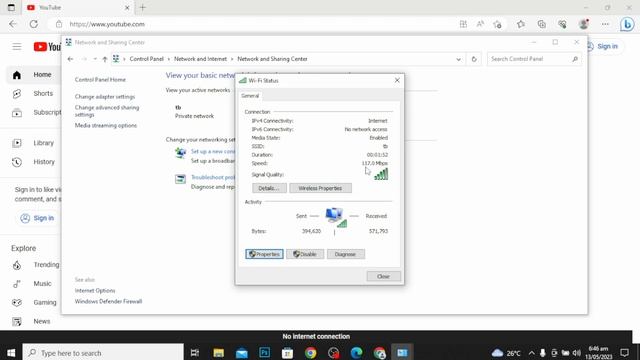Click the Edge browser back button

click(13, 24)
